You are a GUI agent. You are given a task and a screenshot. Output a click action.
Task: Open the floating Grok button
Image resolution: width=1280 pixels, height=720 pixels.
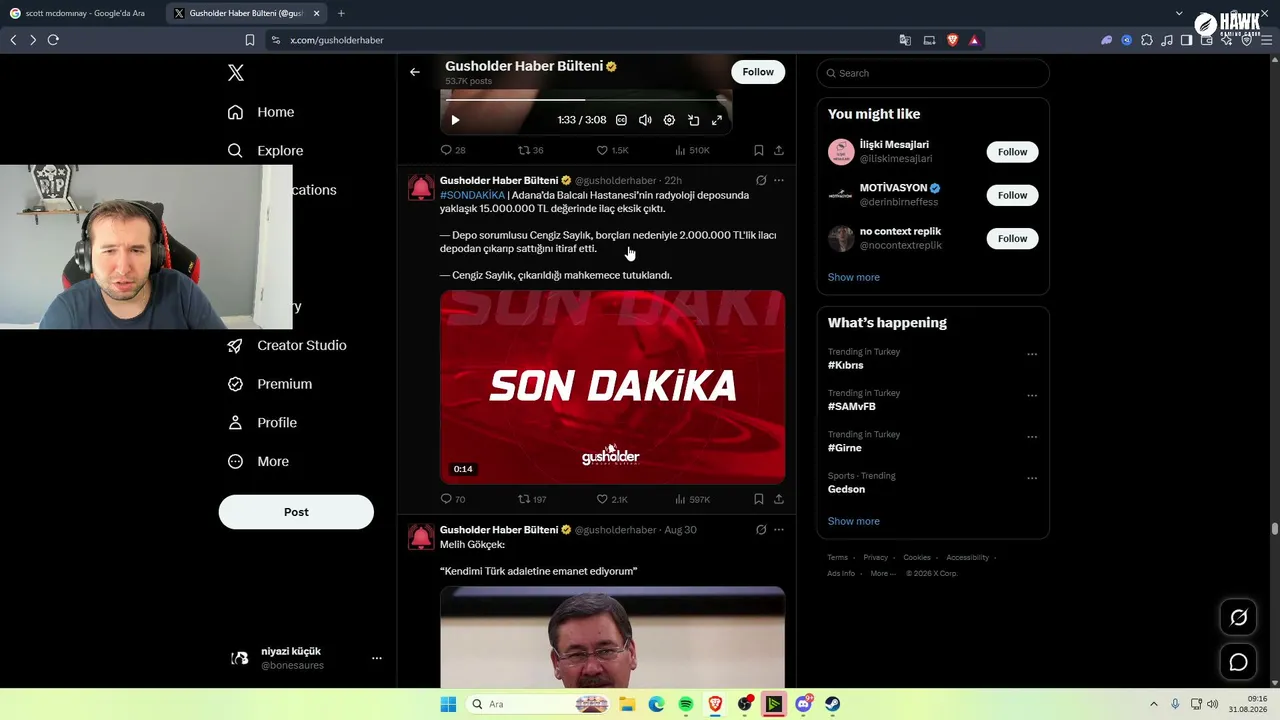click(x=1238, y=618)
